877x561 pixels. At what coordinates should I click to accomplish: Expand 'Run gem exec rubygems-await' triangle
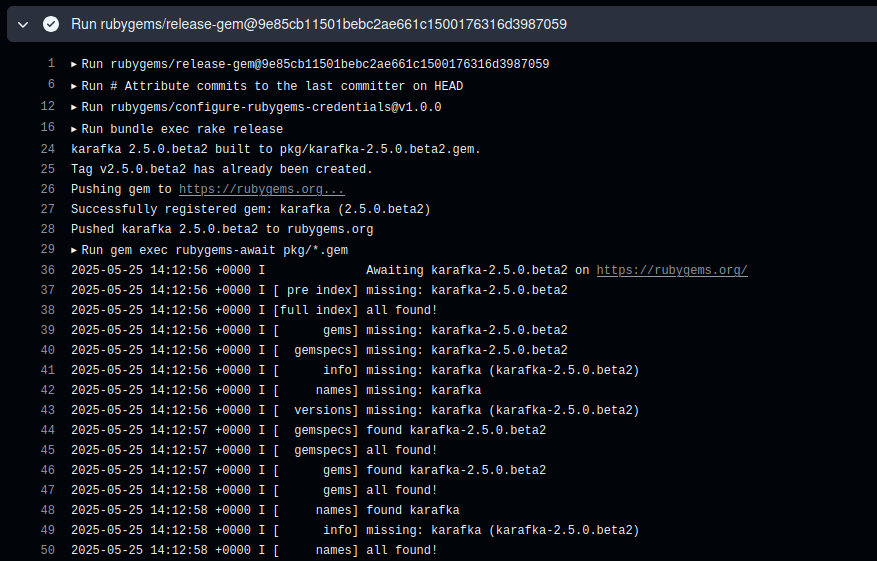coord(74,250)
